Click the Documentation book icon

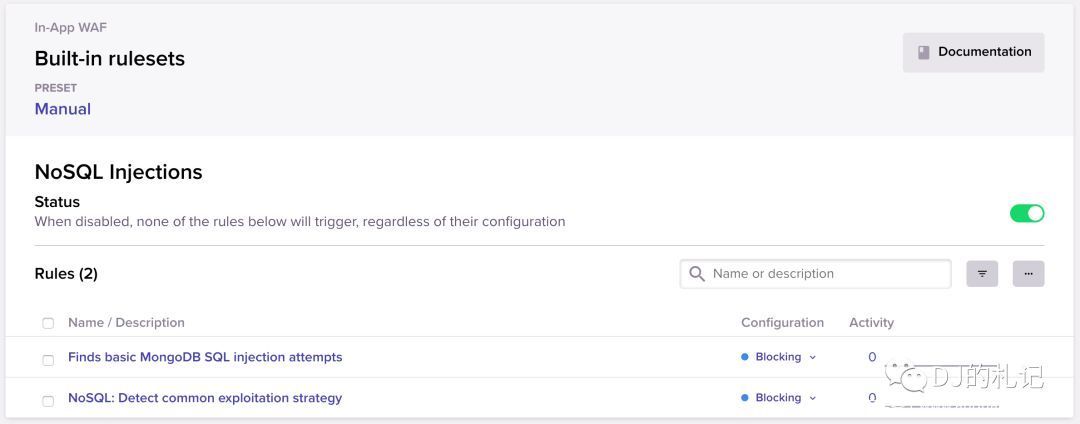click(924, 52)
